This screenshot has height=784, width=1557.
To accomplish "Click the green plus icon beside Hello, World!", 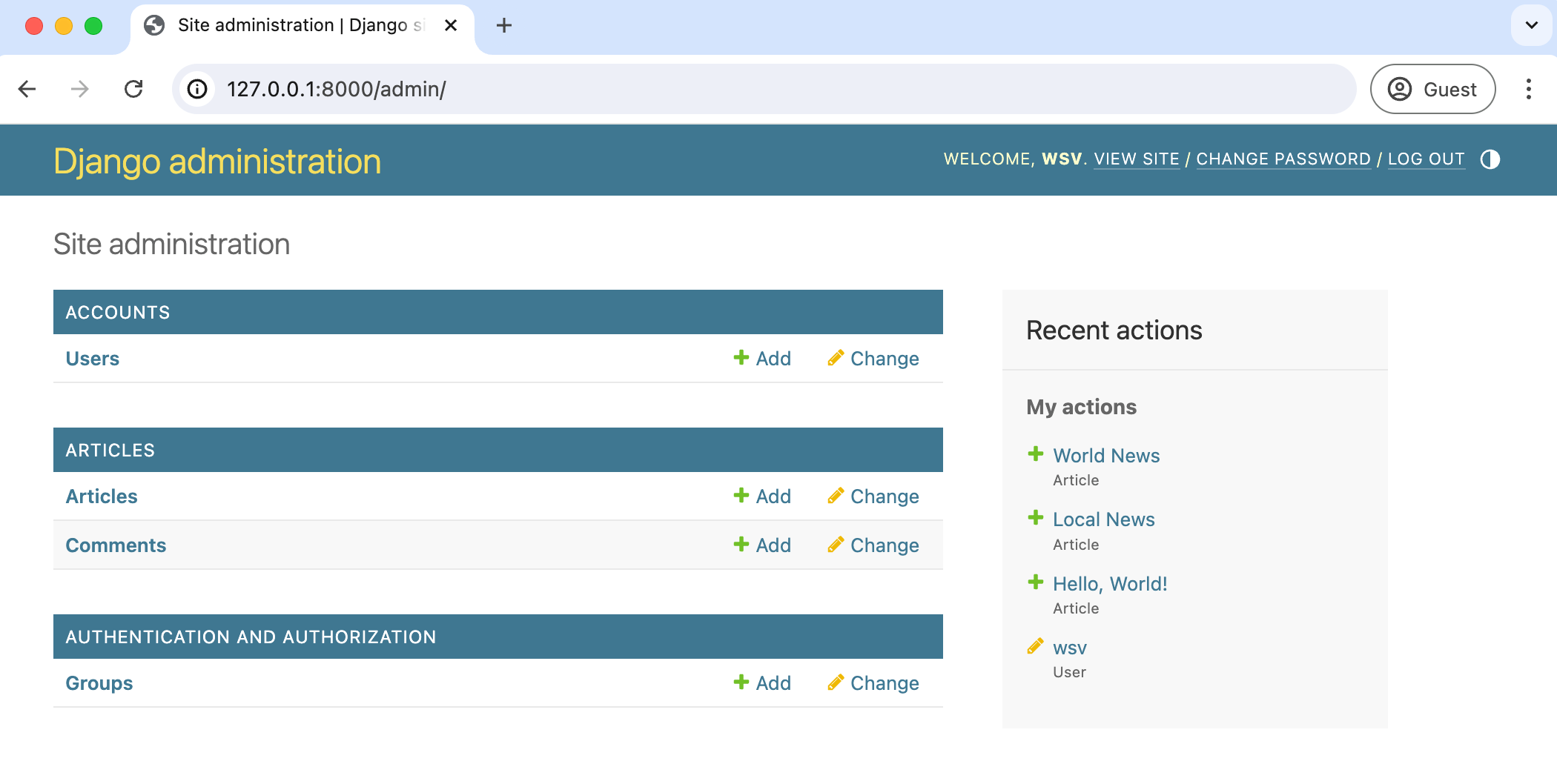I will [1036, 582].
